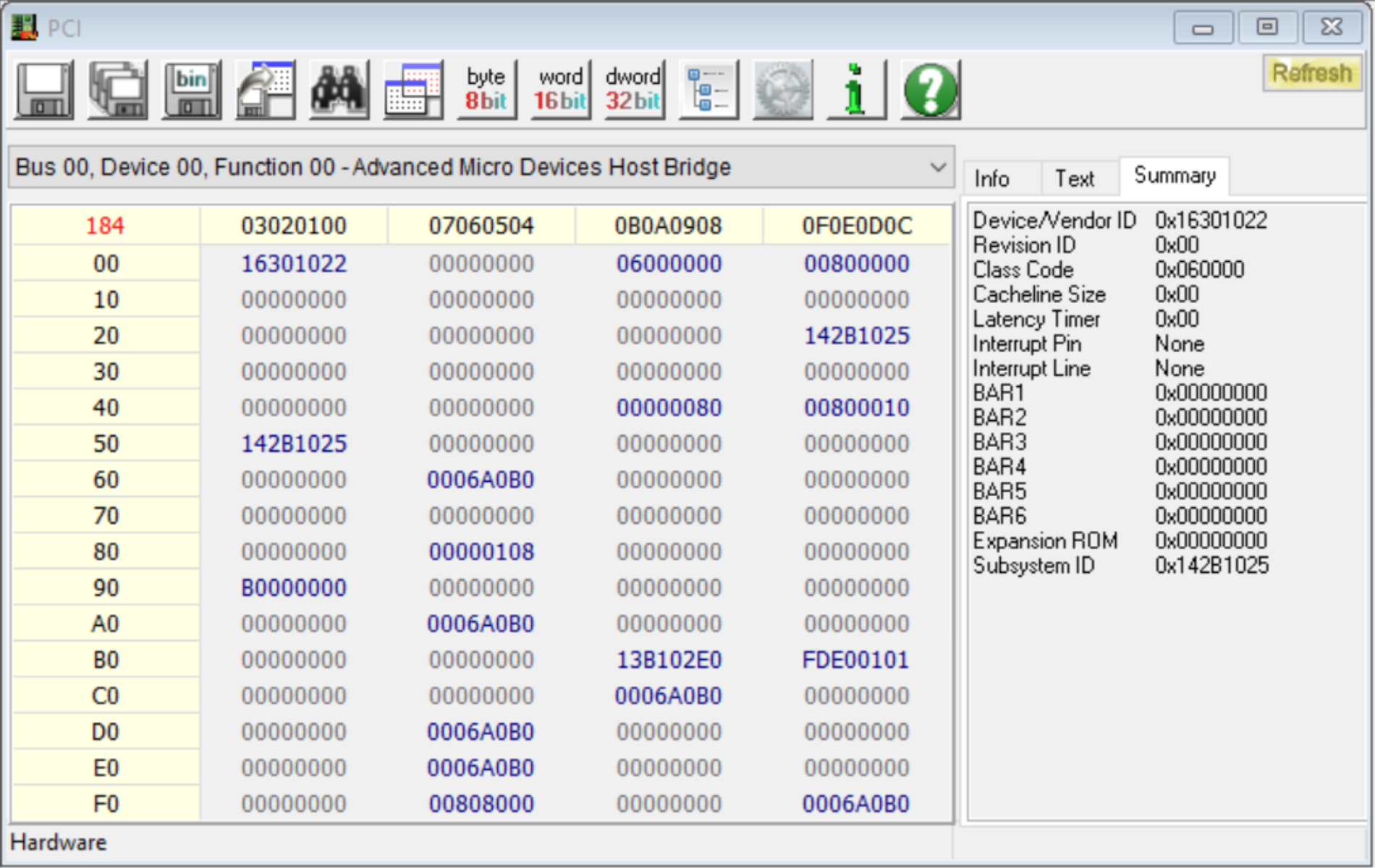1375x868 pixels.
Task: Click the register table view icon
Action: (412, 89)
